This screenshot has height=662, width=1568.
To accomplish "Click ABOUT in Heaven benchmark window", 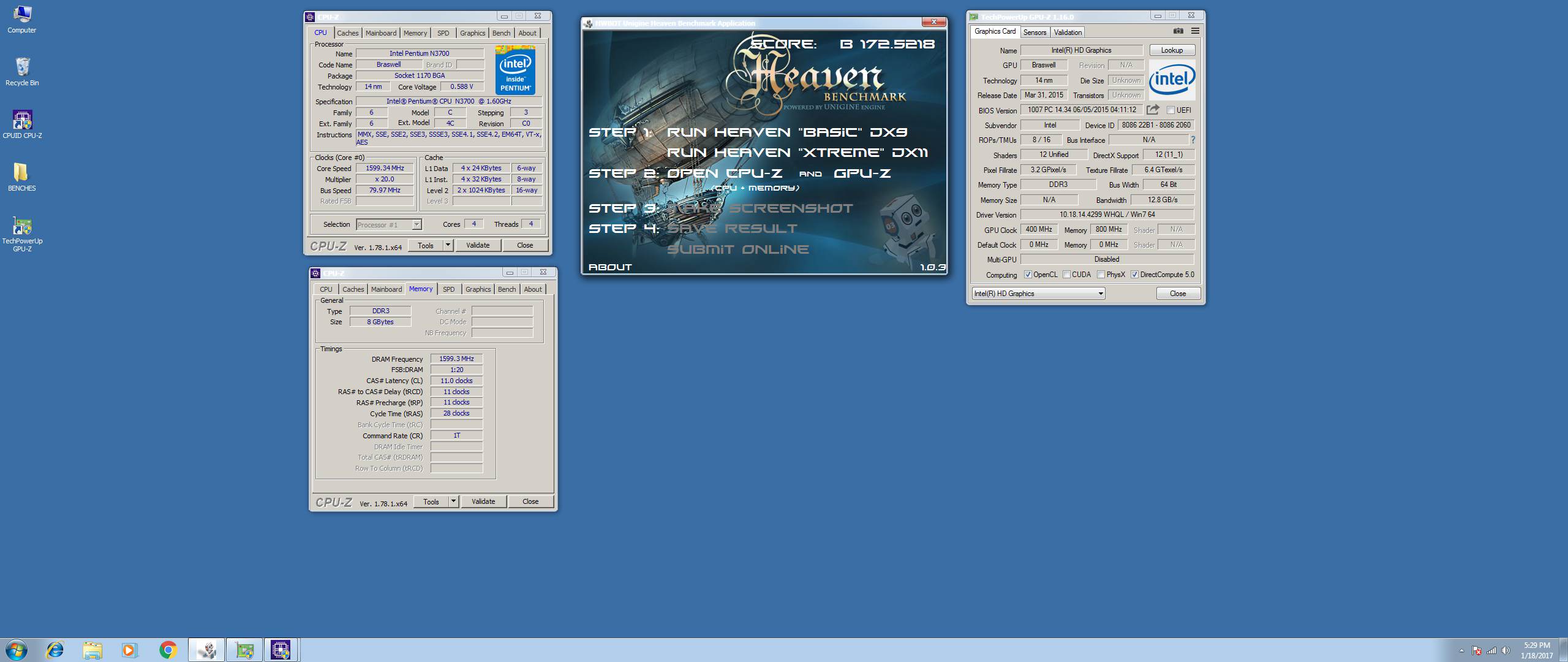I will (x=610, y=267).
